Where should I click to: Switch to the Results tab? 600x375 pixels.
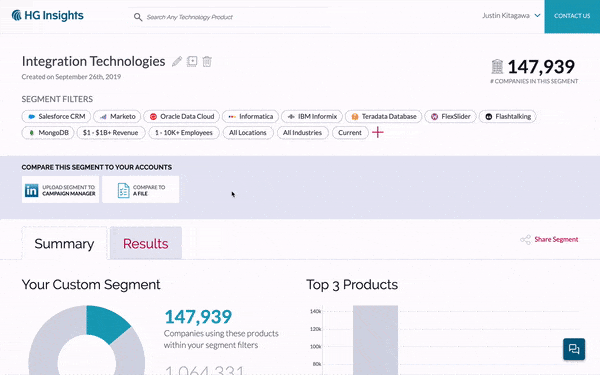145,243
